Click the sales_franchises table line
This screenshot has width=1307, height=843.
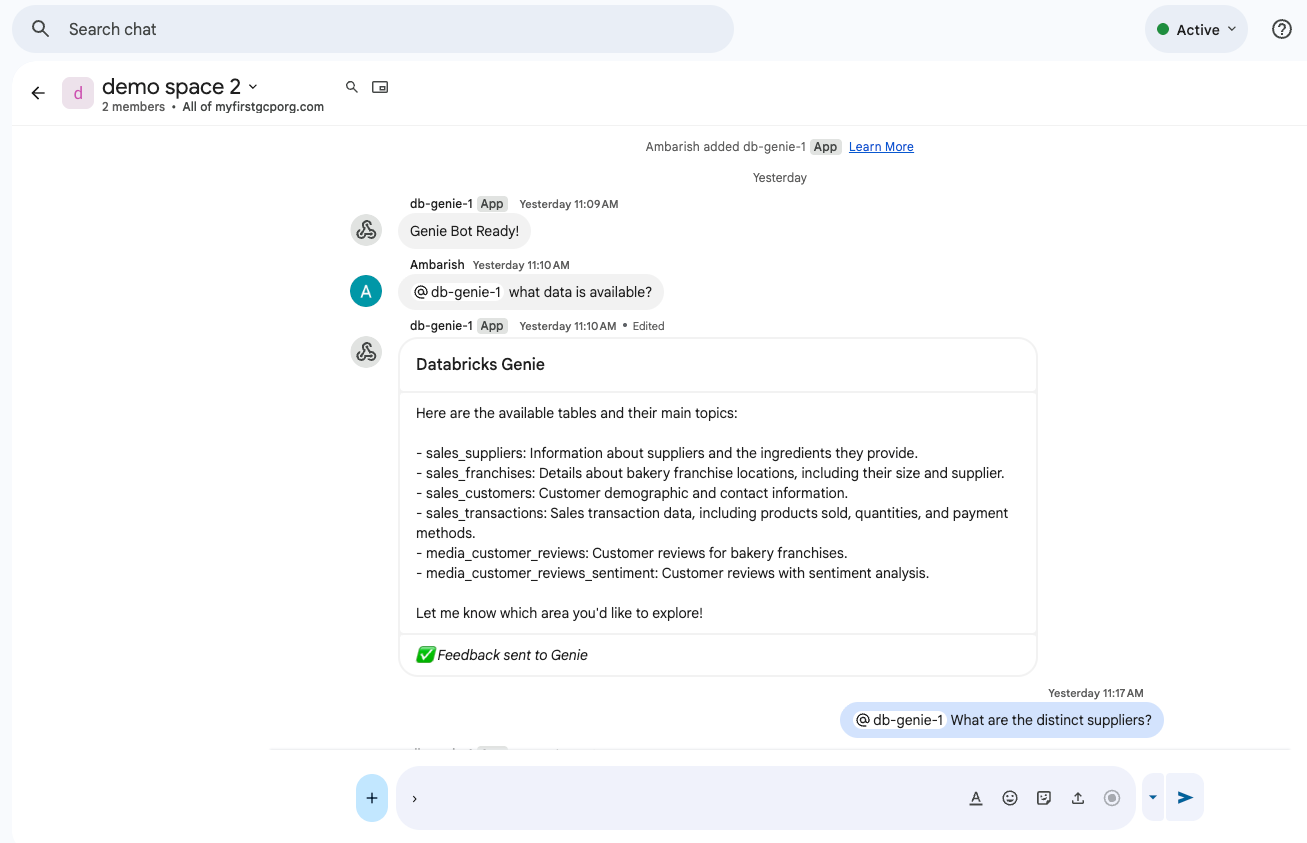(x=710, y=473)
